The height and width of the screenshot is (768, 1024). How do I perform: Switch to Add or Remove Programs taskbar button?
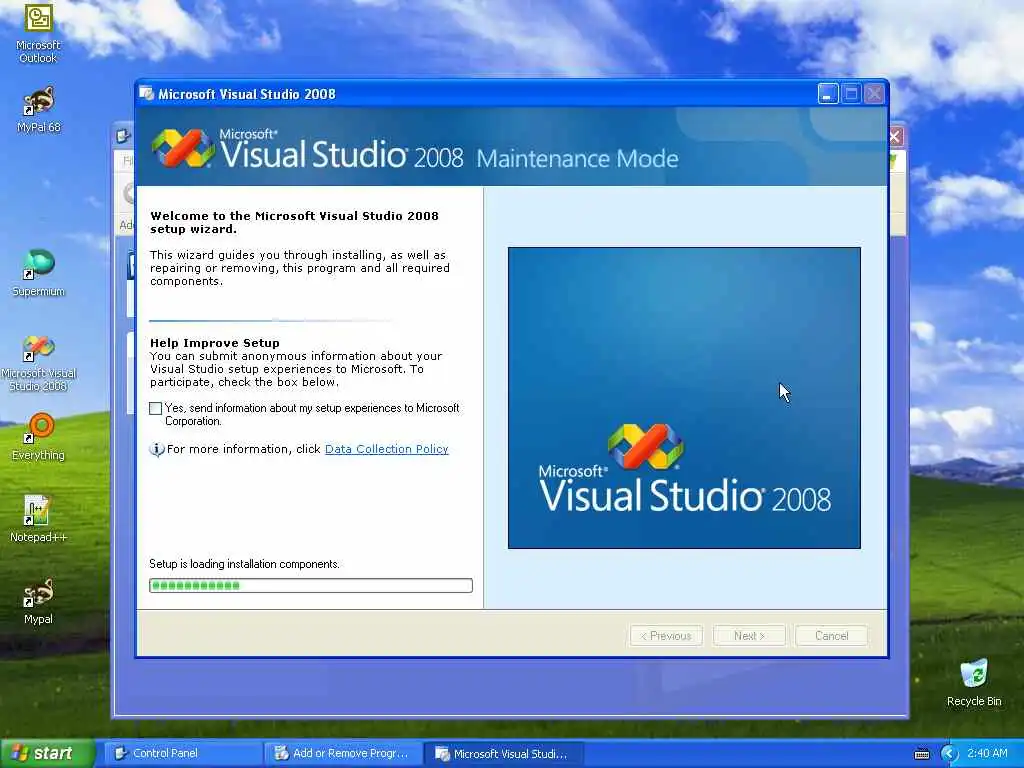(x=344, y=754)
